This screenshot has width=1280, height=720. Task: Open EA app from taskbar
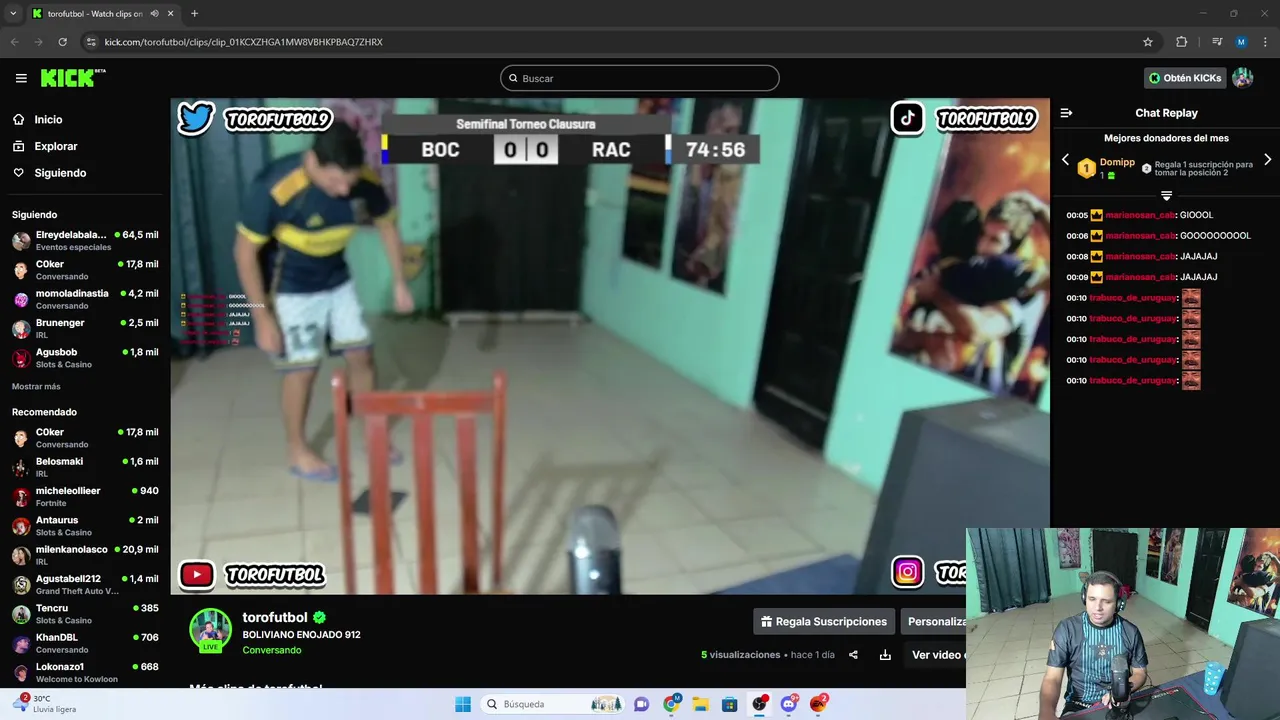[x=818, y=704]
